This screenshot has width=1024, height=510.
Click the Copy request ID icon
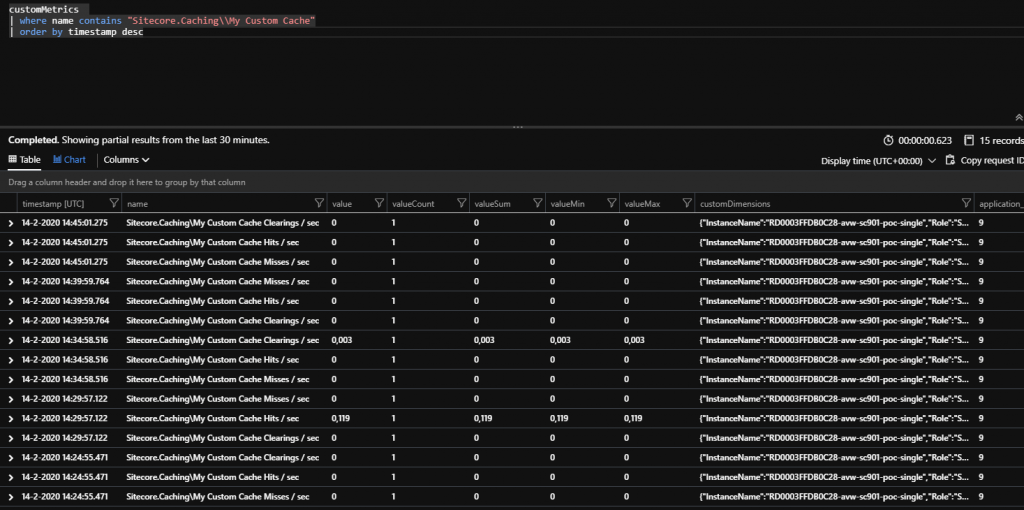[950, 160]
